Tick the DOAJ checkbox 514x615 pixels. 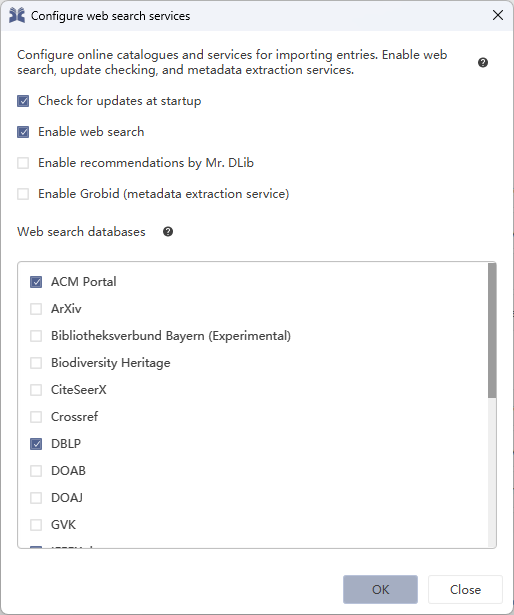click(36, 498)
